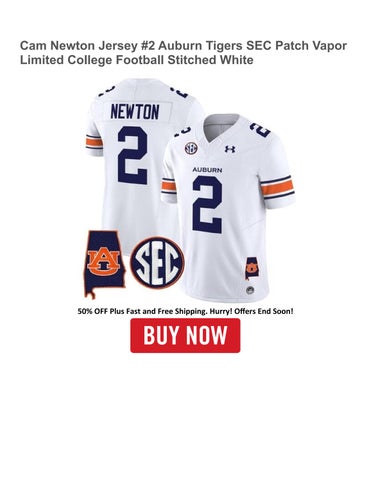
Task: Click the shoulder number on front jersey
Action: (x=259, y=130)
